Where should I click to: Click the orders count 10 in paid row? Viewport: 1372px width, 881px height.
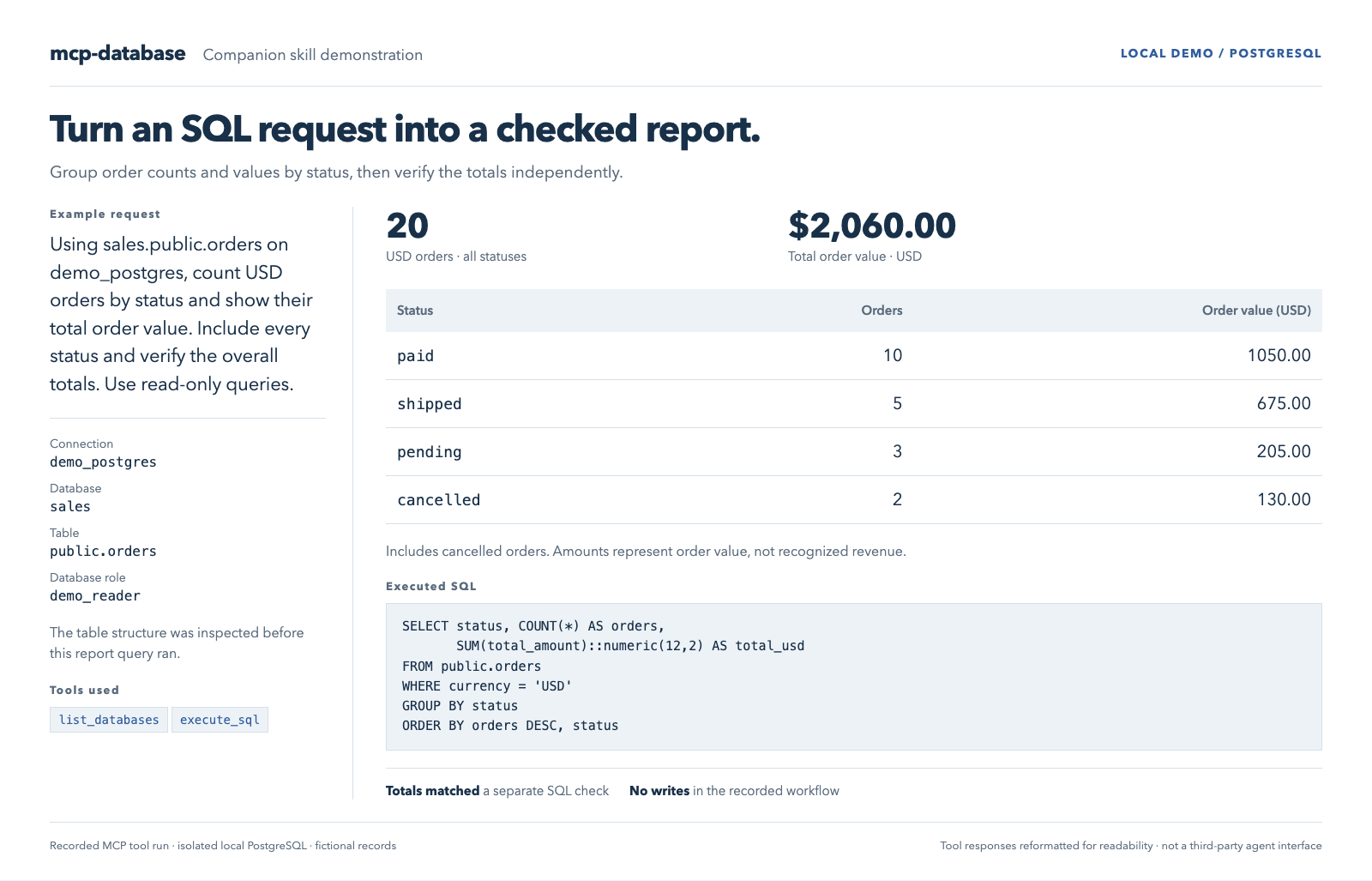coord(893,355)
